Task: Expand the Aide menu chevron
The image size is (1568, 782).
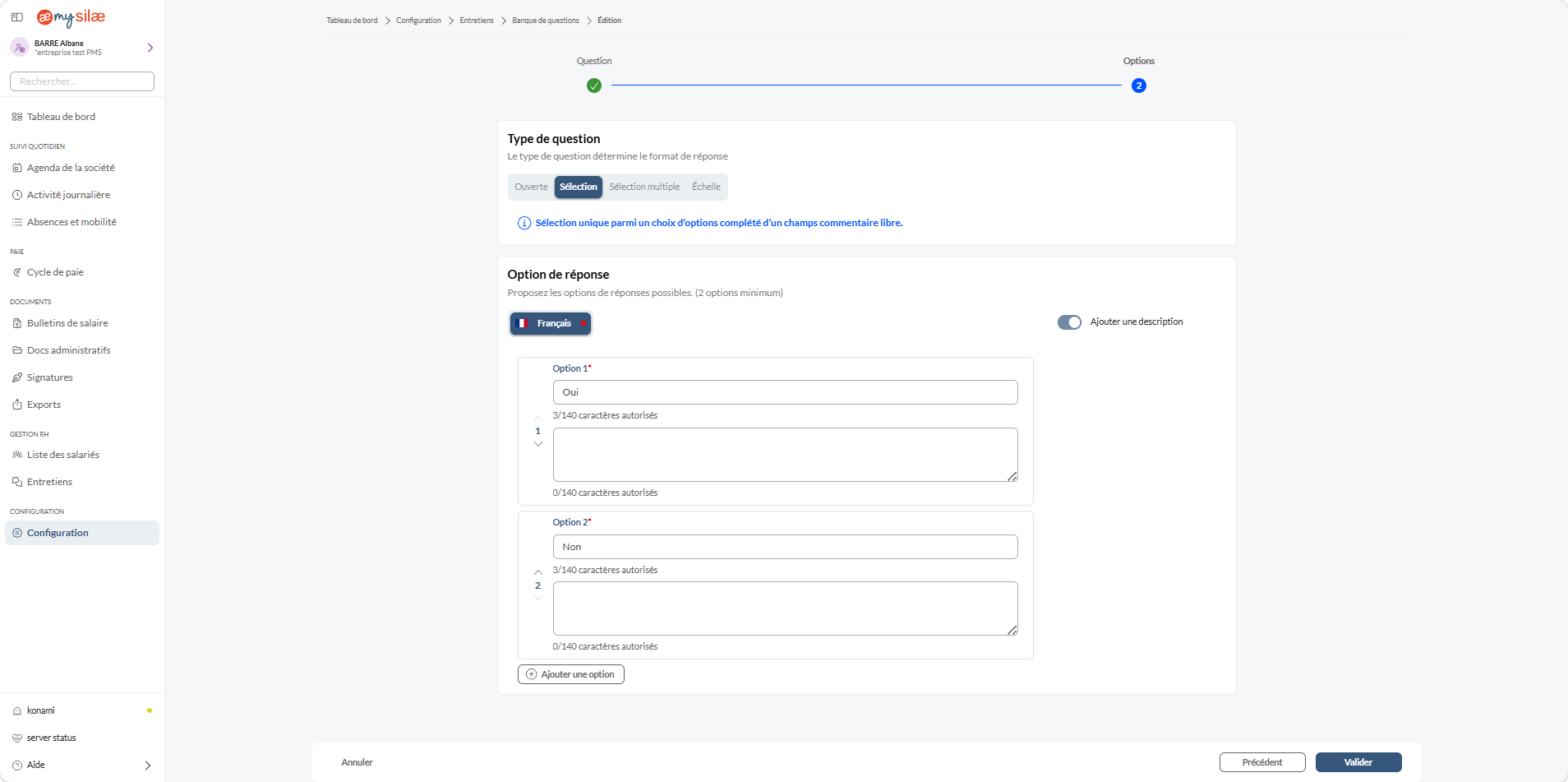Action: [x=148, y=765]
